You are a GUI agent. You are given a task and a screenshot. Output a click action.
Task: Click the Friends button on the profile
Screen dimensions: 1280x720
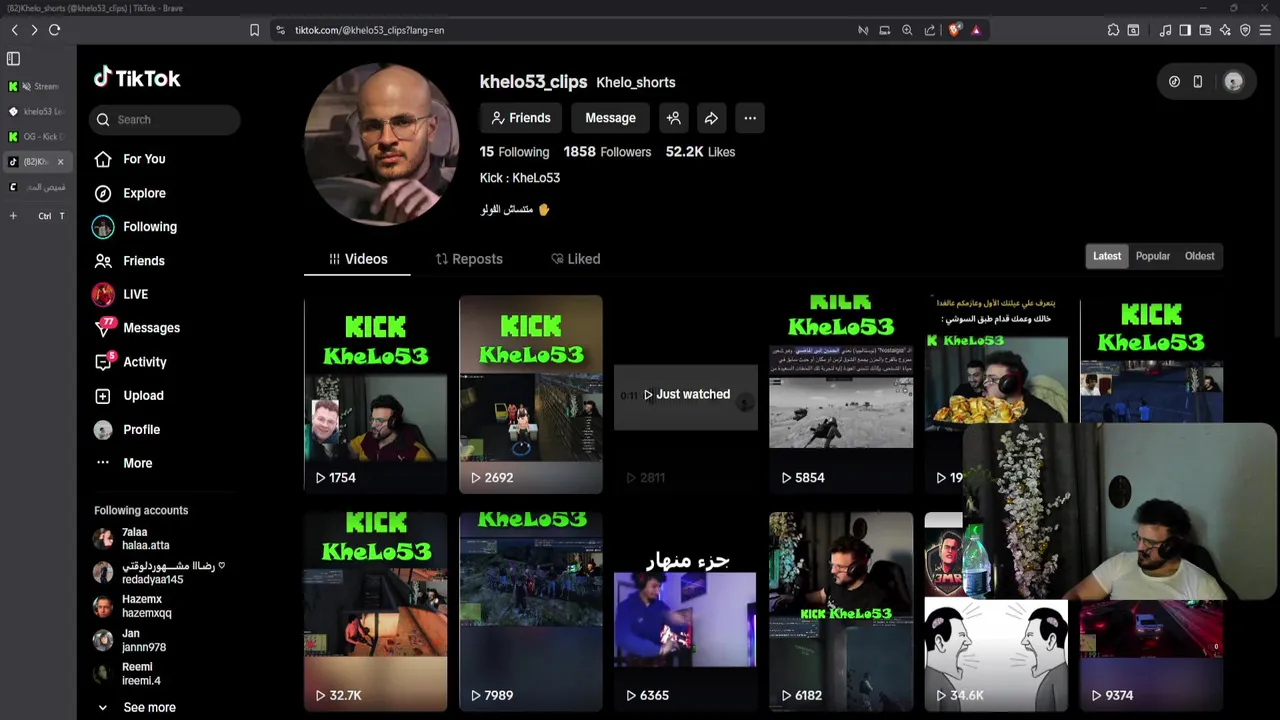click(521, 118)
